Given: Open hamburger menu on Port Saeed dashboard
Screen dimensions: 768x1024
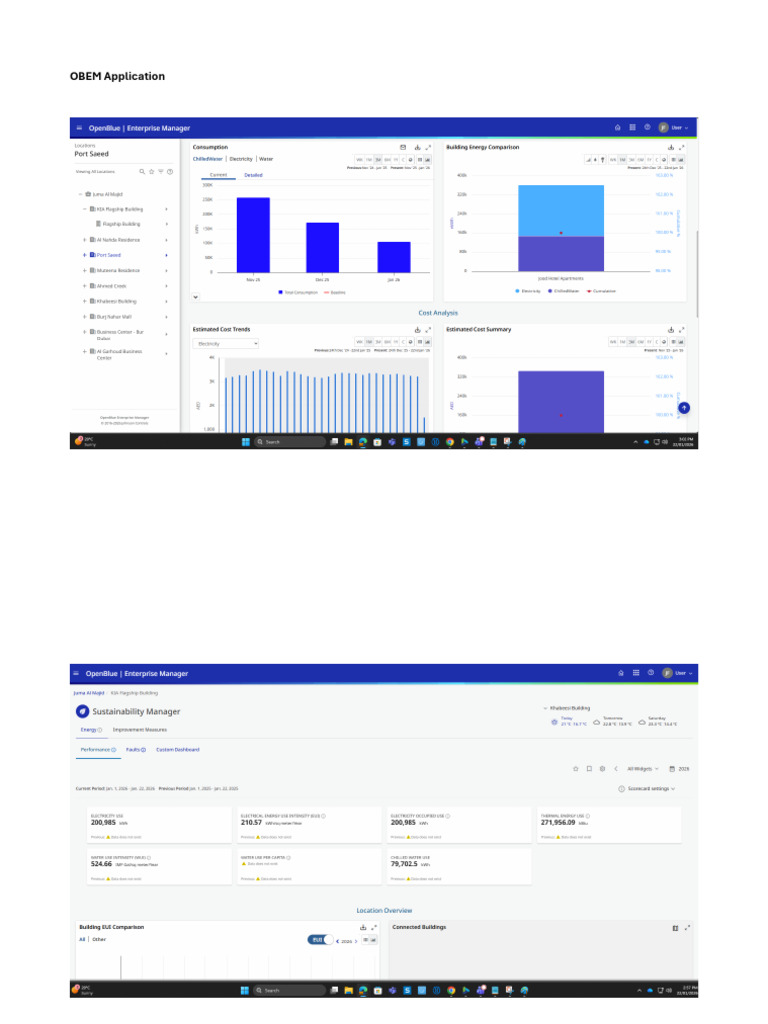Looking at the screenshot, I should pyautogui.click(x=80, y=128).
